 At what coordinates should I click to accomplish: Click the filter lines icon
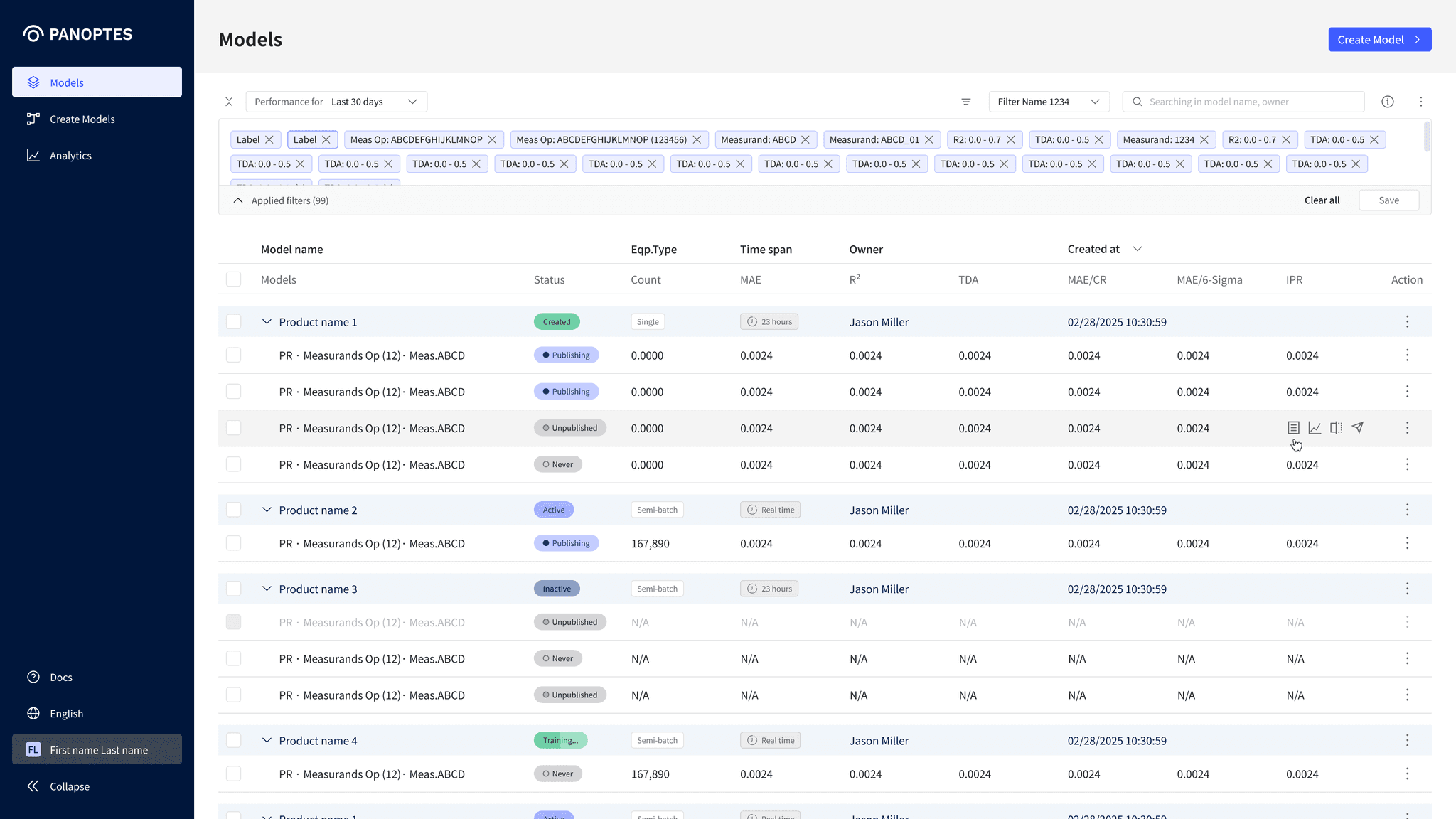[966, 102]
